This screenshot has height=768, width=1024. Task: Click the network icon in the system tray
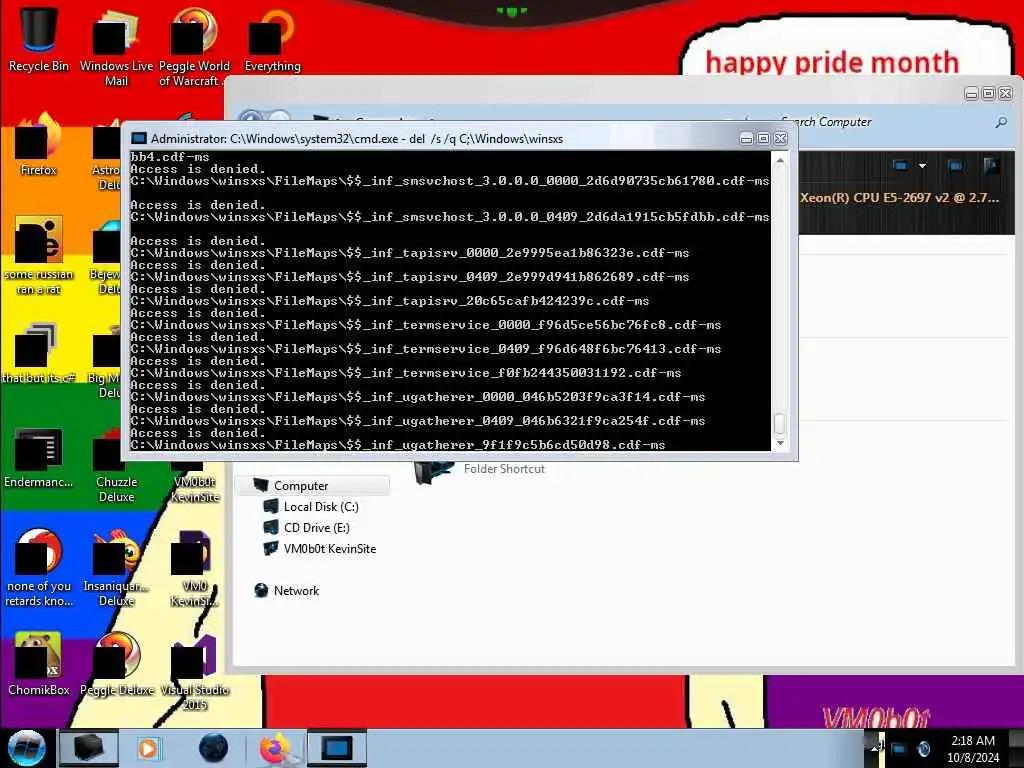(x=899, y=749)
